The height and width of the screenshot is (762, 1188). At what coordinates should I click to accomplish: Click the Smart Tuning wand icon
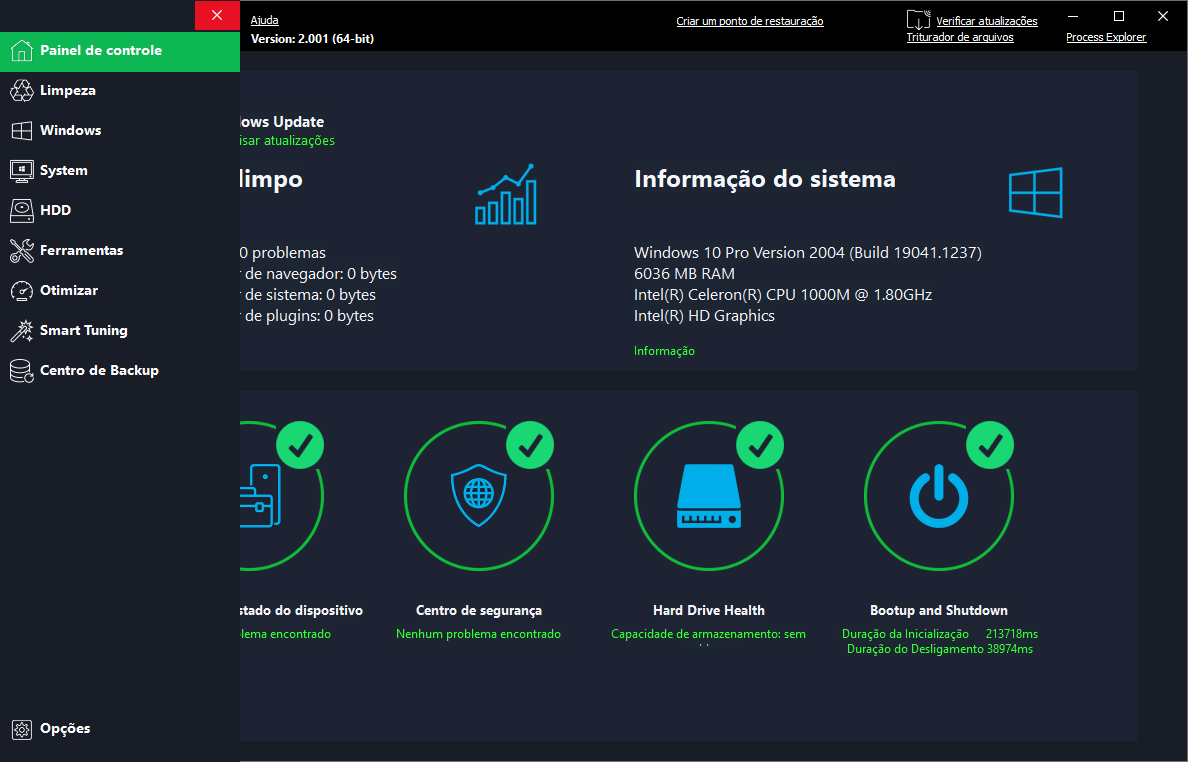[x=21, y=330]
